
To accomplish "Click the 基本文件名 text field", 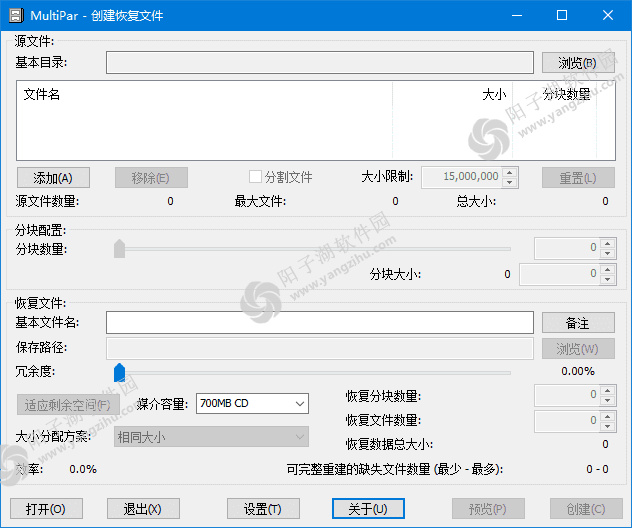I will pyautogui.click(x=320, y=322).
